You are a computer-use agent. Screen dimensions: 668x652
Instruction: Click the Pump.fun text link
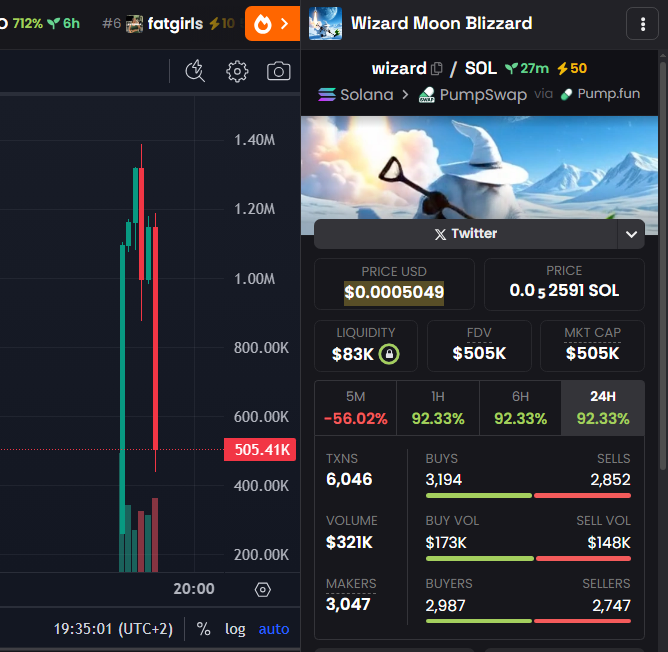pyautogui.click(x=609, y=94)
